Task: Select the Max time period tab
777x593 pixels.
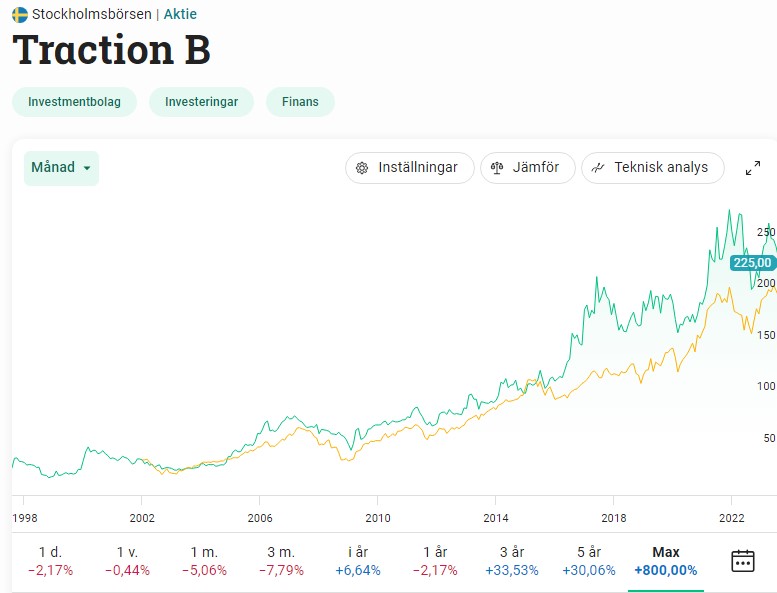Action: point(665,561)
